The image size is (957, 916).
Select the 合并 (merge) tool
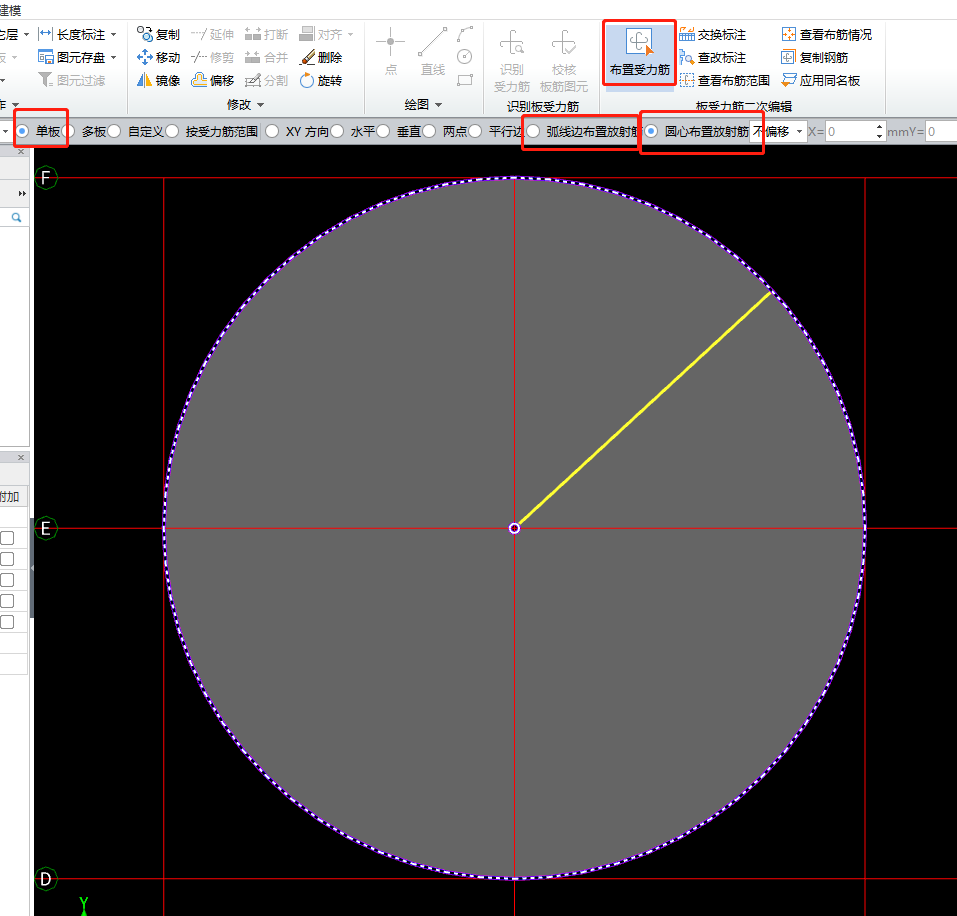[266, 57]
